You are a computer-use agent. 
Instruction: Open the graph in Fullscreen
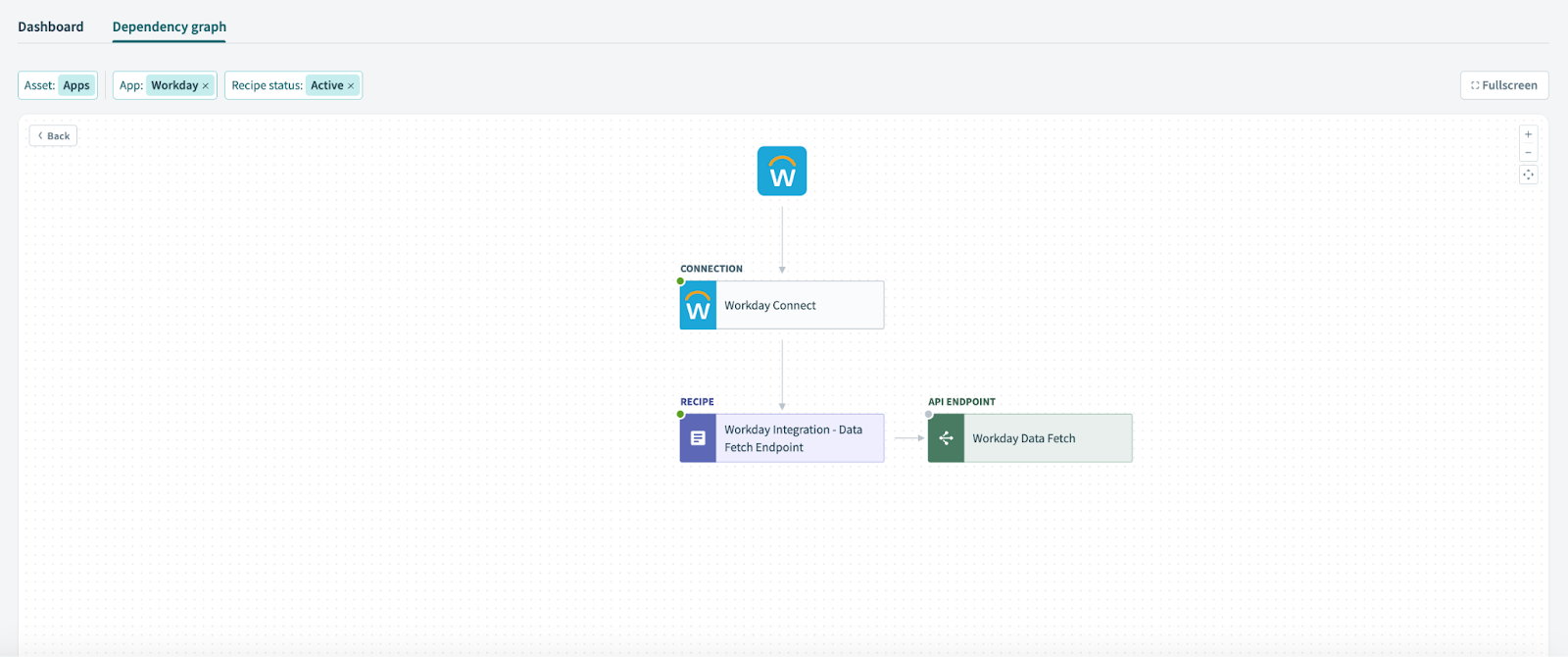tap(1504, 85)
